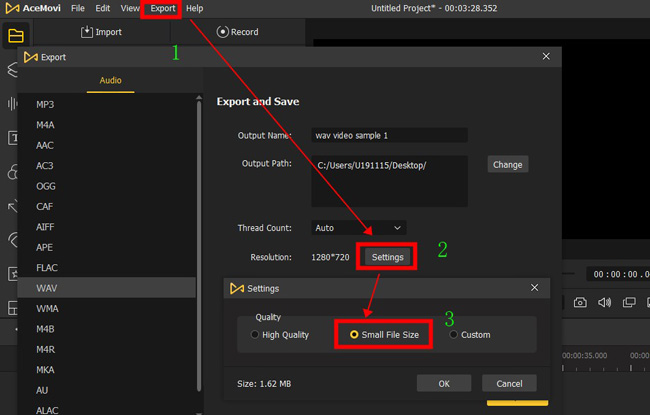
Task: Click the volume speaker icon
Action: pos(604,302)
